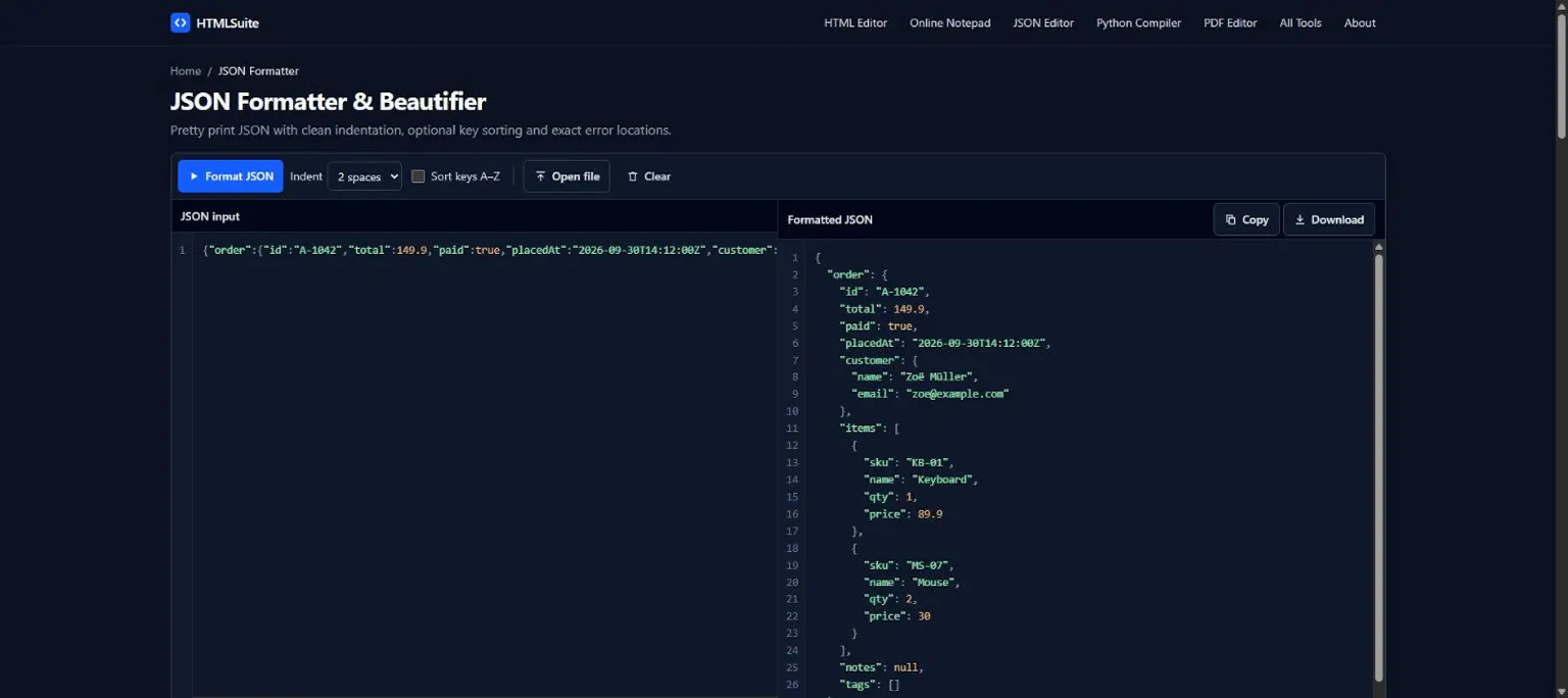1568x698 pixels.
Task: Copy the formatted JSON output
Action: click(1247, 220)
